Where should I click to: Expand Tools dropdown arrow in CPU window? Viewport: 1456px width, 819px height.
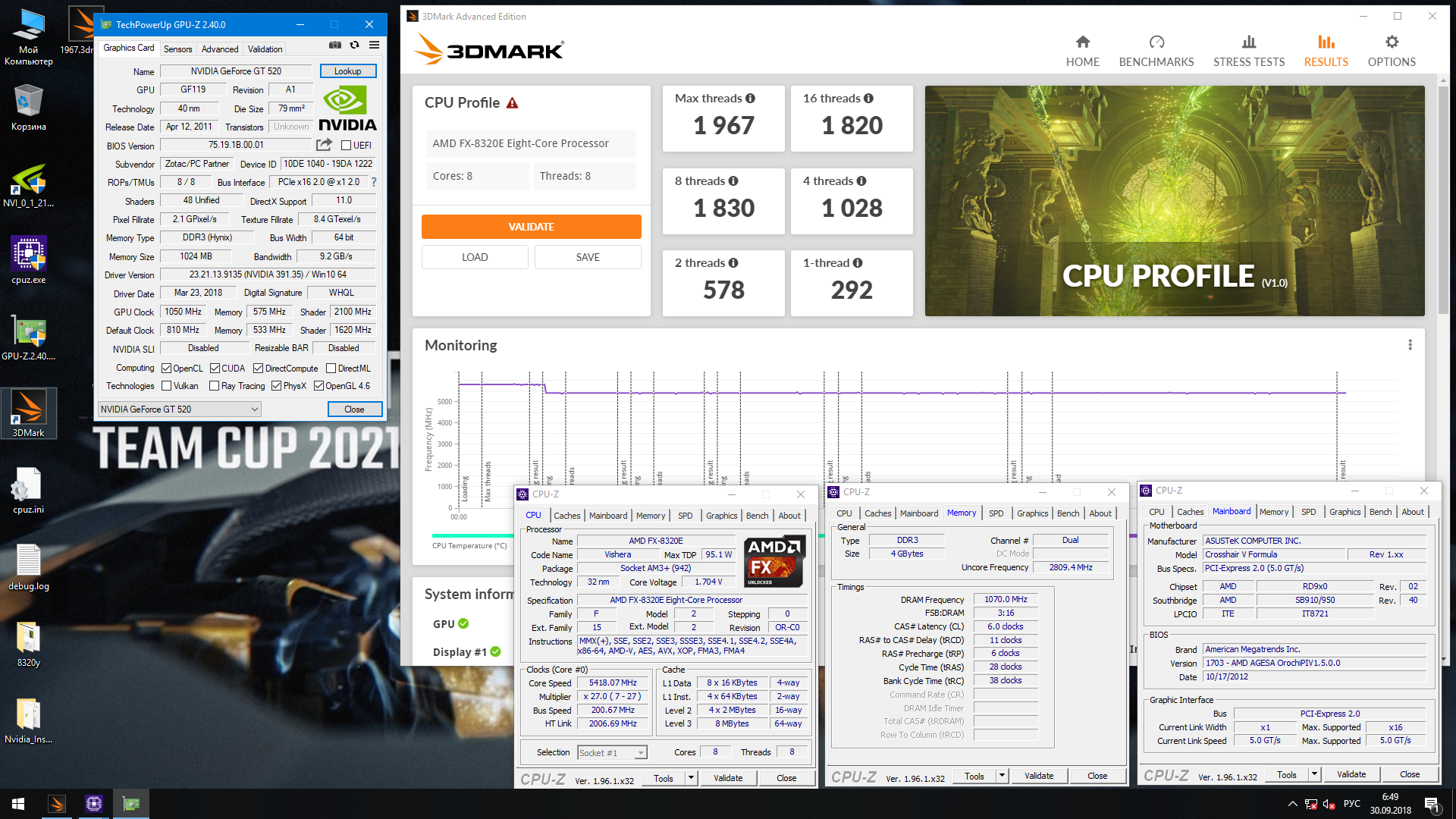[691, 778]
